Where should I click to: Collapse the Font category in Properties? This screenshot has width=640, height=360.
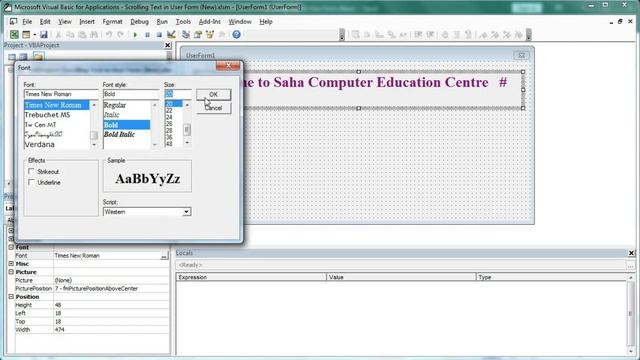point(11,247)
